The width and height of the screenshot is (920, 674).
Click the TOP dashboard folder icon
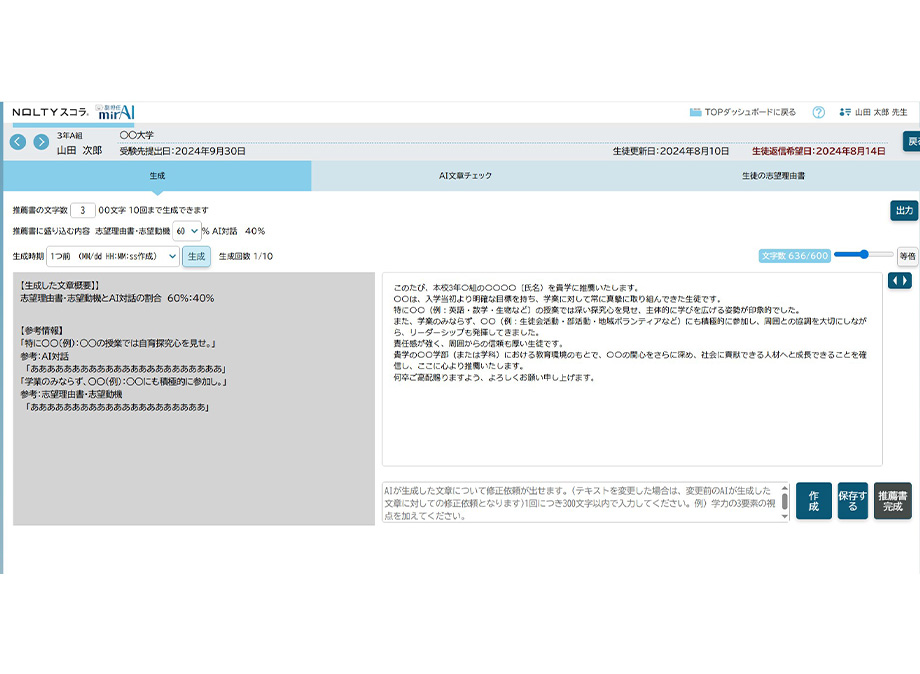(x=695, y=113)
